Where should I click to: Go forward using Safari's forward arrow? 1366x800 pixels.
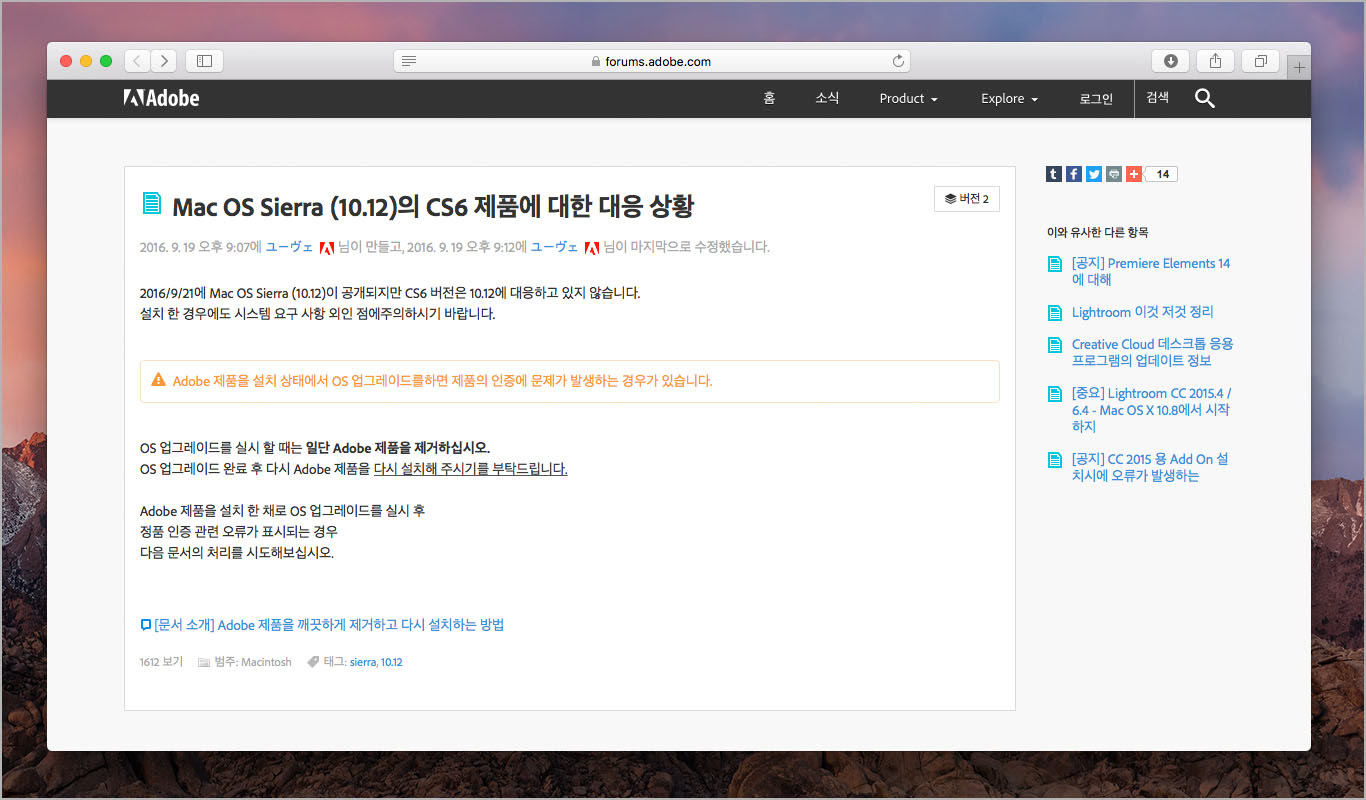[163, 61]
